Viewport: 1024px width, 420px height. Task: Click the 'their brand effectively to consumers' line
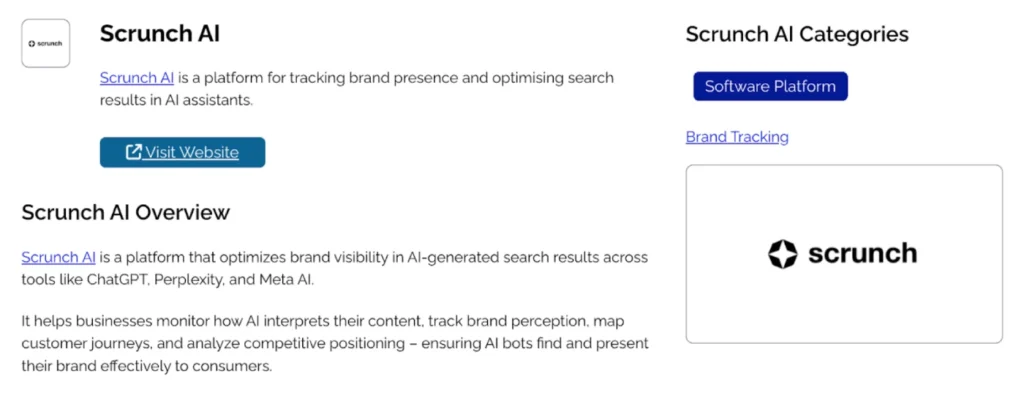(x=146, y=366)
